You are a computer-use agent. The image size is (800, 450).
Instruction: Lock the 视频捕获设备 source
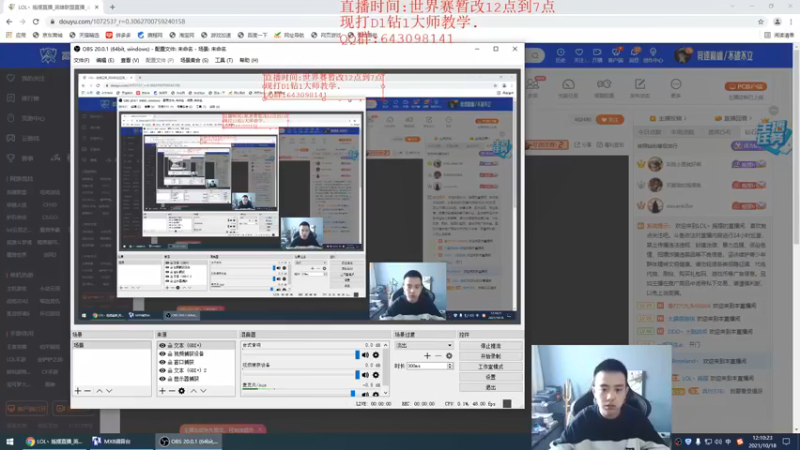point(170,354)
